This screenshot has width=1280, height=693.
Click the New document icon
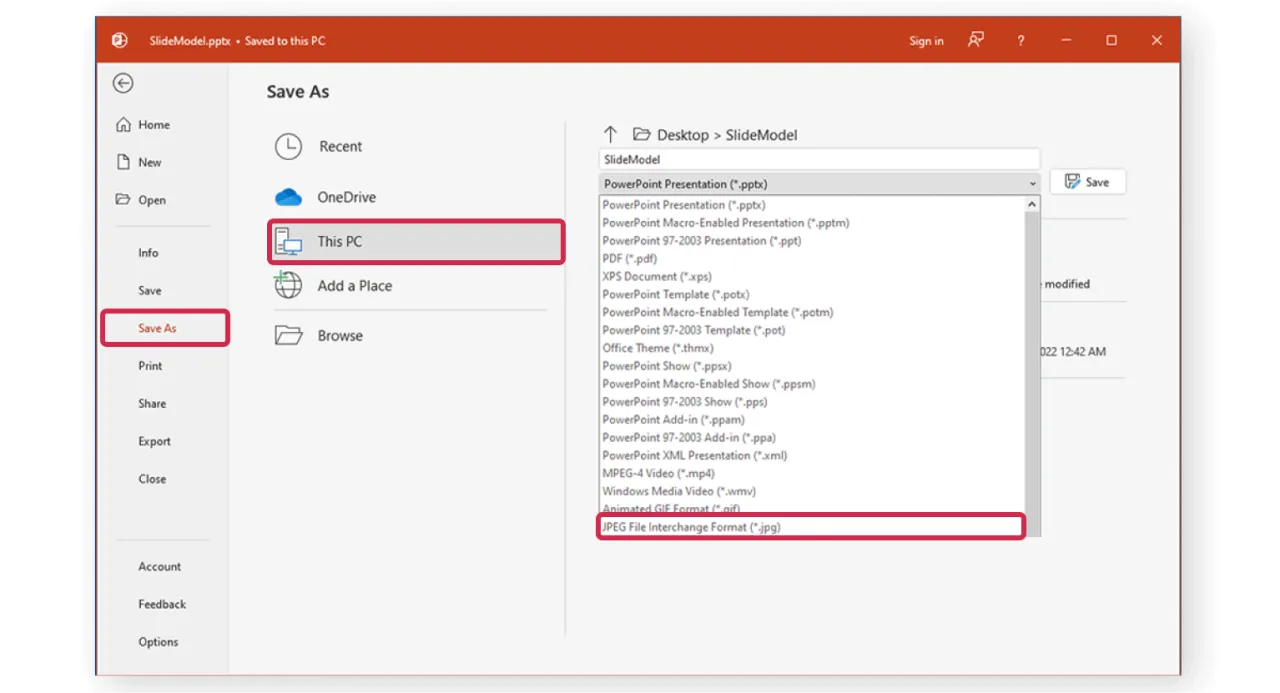(124, 162)
